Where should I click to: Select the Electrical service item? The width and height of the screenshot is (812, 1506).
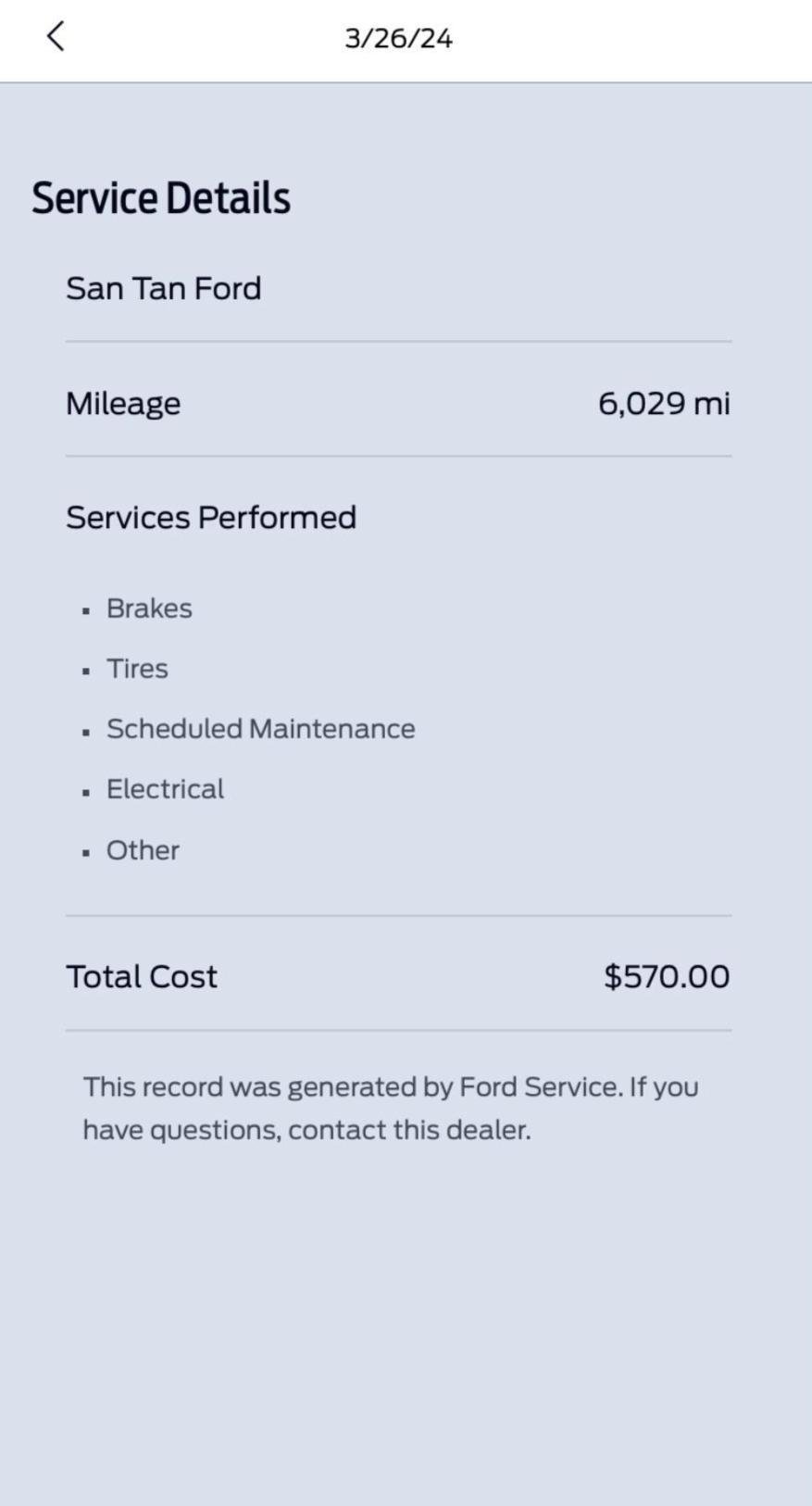(x=165, y=789)
